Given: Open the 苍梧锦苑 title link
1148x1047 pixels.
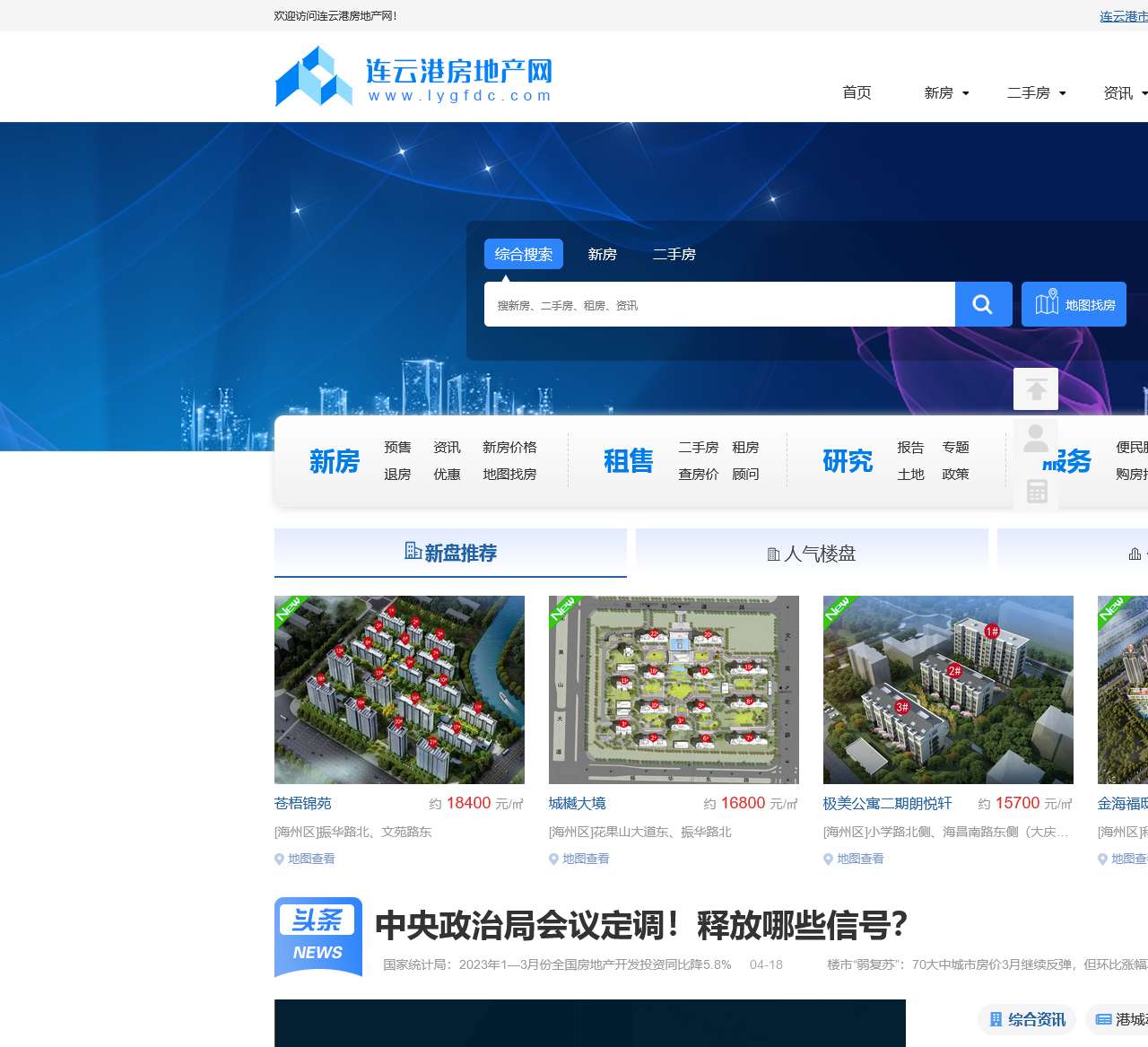Looking at the screenshot, I should 303,804.
